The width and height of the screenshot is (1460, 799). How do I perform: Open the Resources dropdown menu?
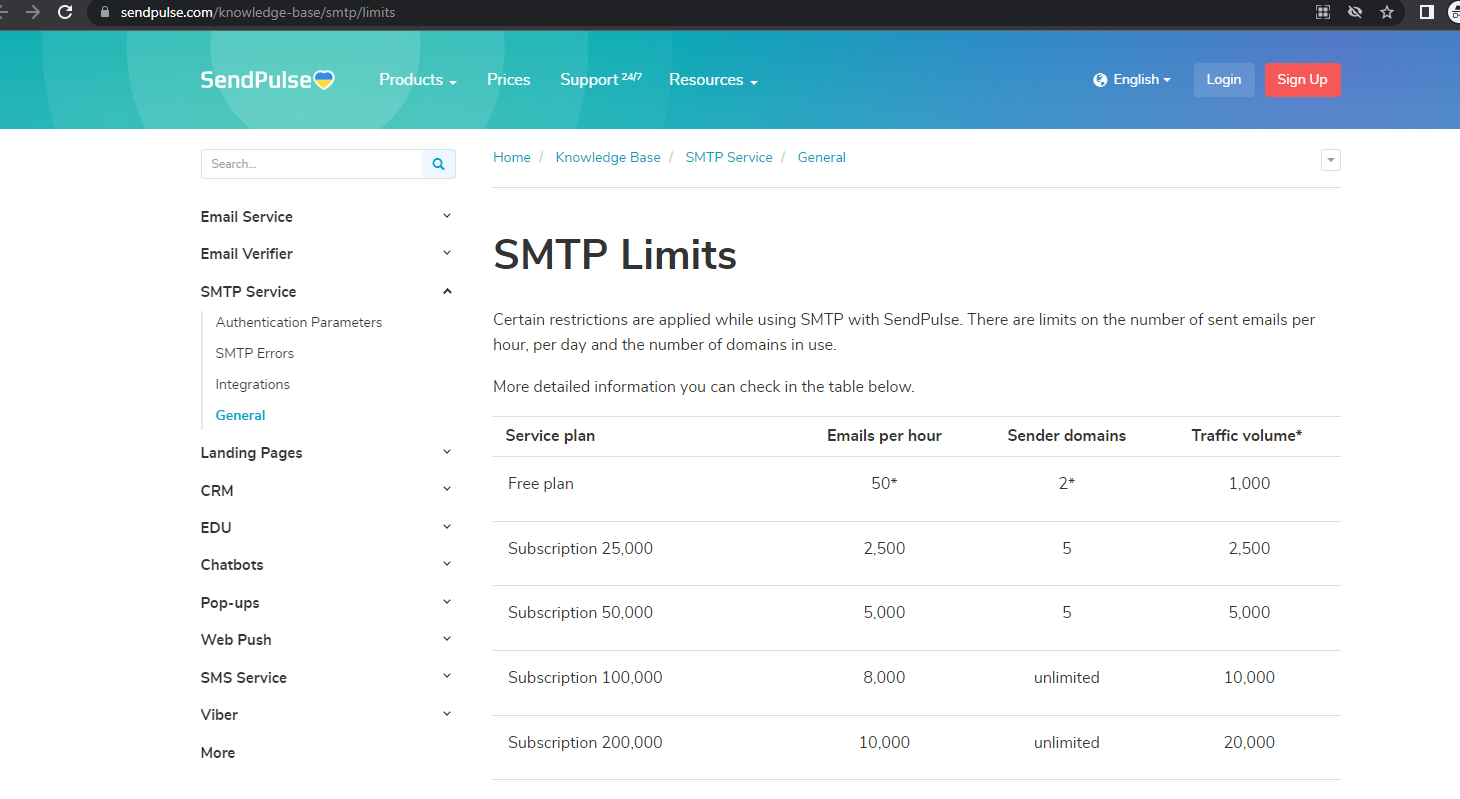pos(713,80)
